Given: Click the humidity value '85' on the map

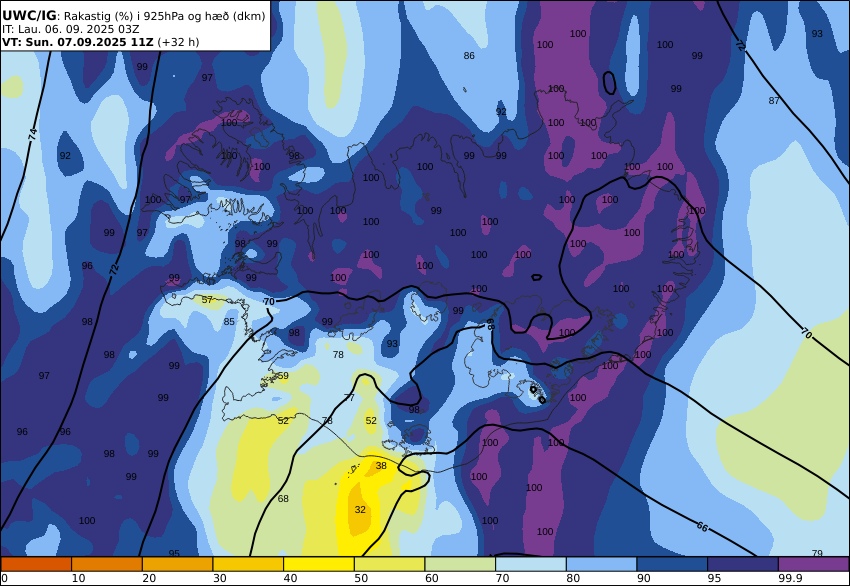Looking at the screenshot, I should pos(229,321).
